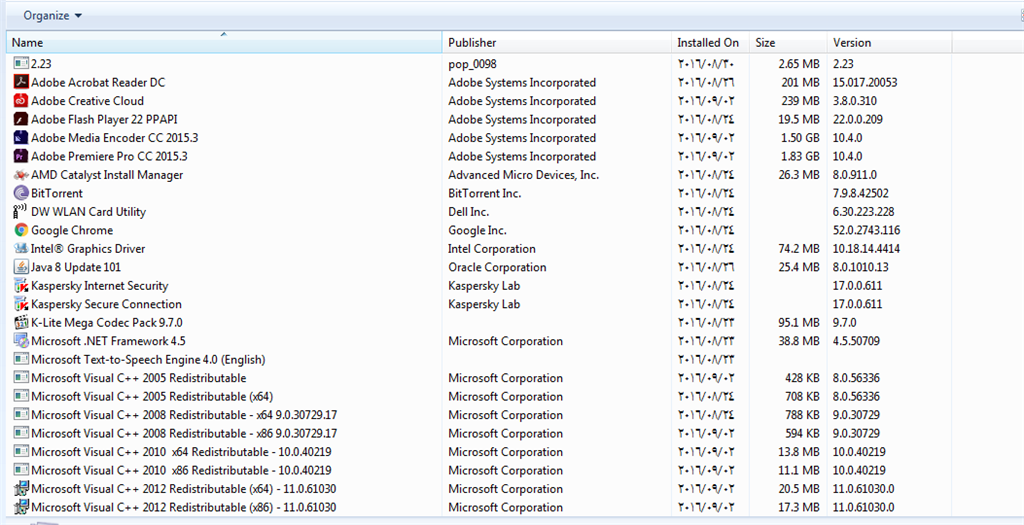Click the 95.1 MB size value
Image resolution: width=1024 pixels, height=525 pixels.
[x=799, y=322]
